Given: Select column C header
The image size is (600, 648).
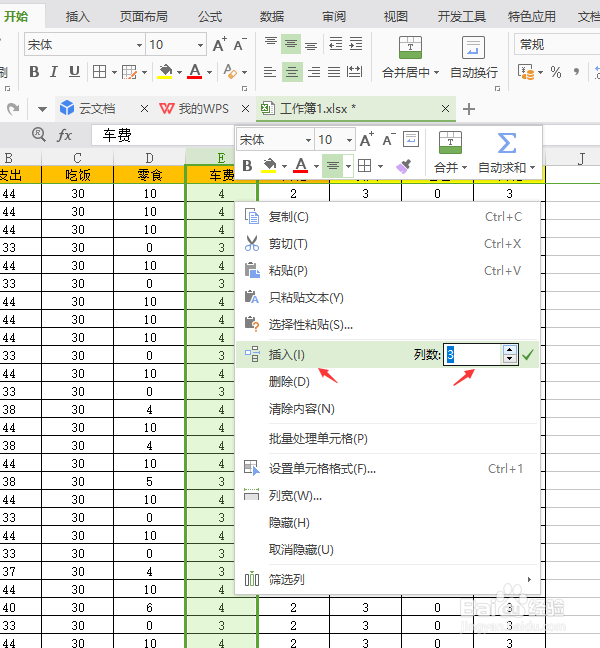Looking at the screenshot, I should 77,158.
